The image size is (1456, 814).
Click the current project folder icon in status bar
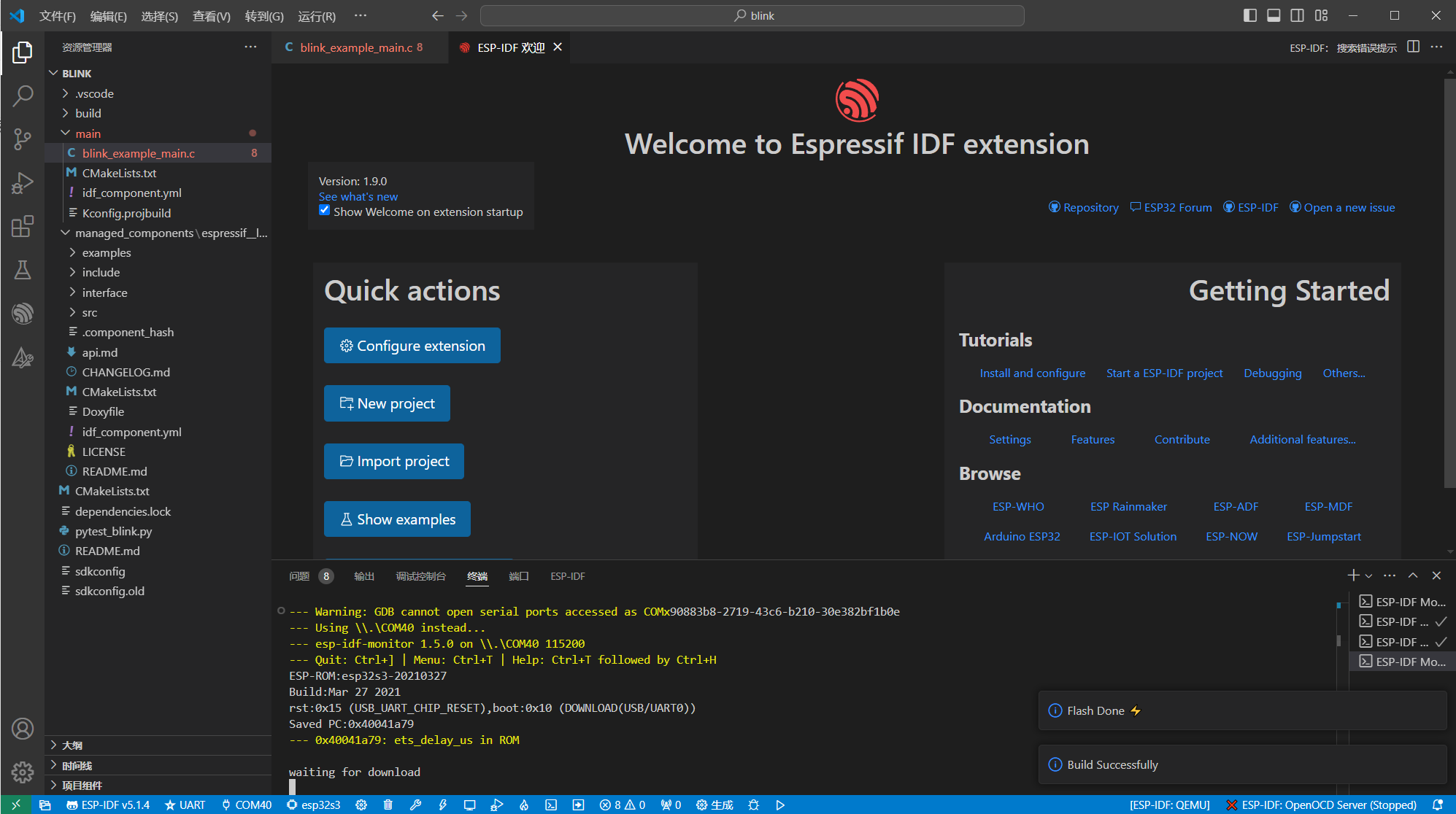pos(45,805)
